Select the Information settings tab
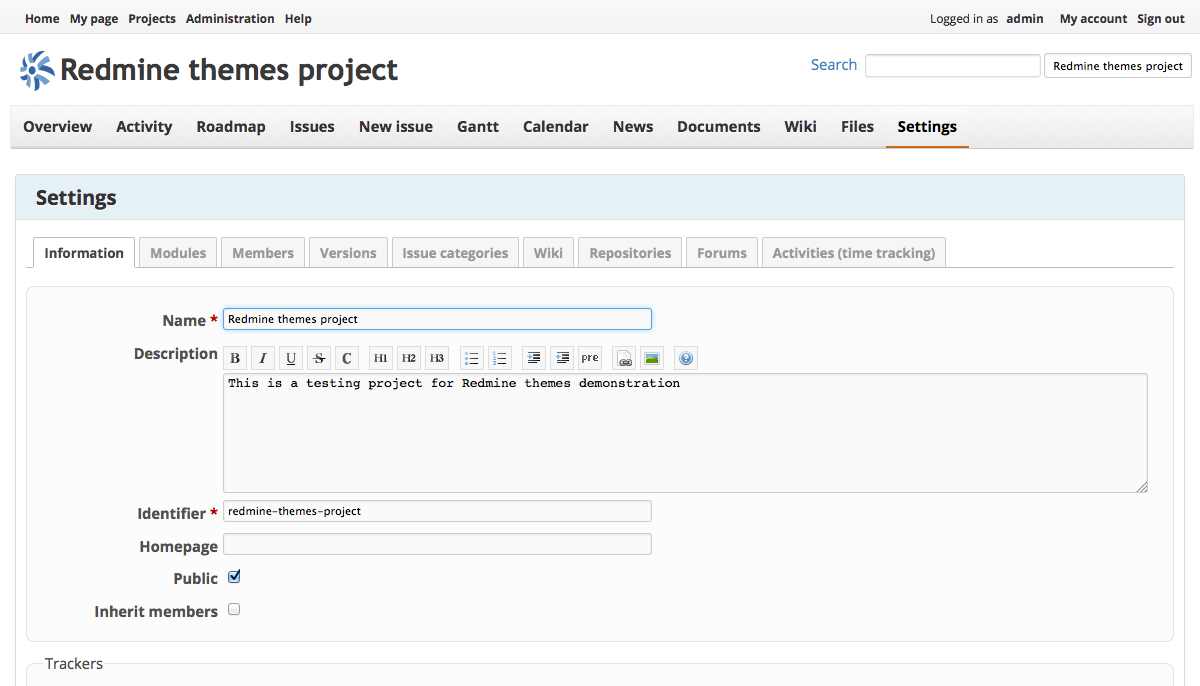 click(84, 253)
